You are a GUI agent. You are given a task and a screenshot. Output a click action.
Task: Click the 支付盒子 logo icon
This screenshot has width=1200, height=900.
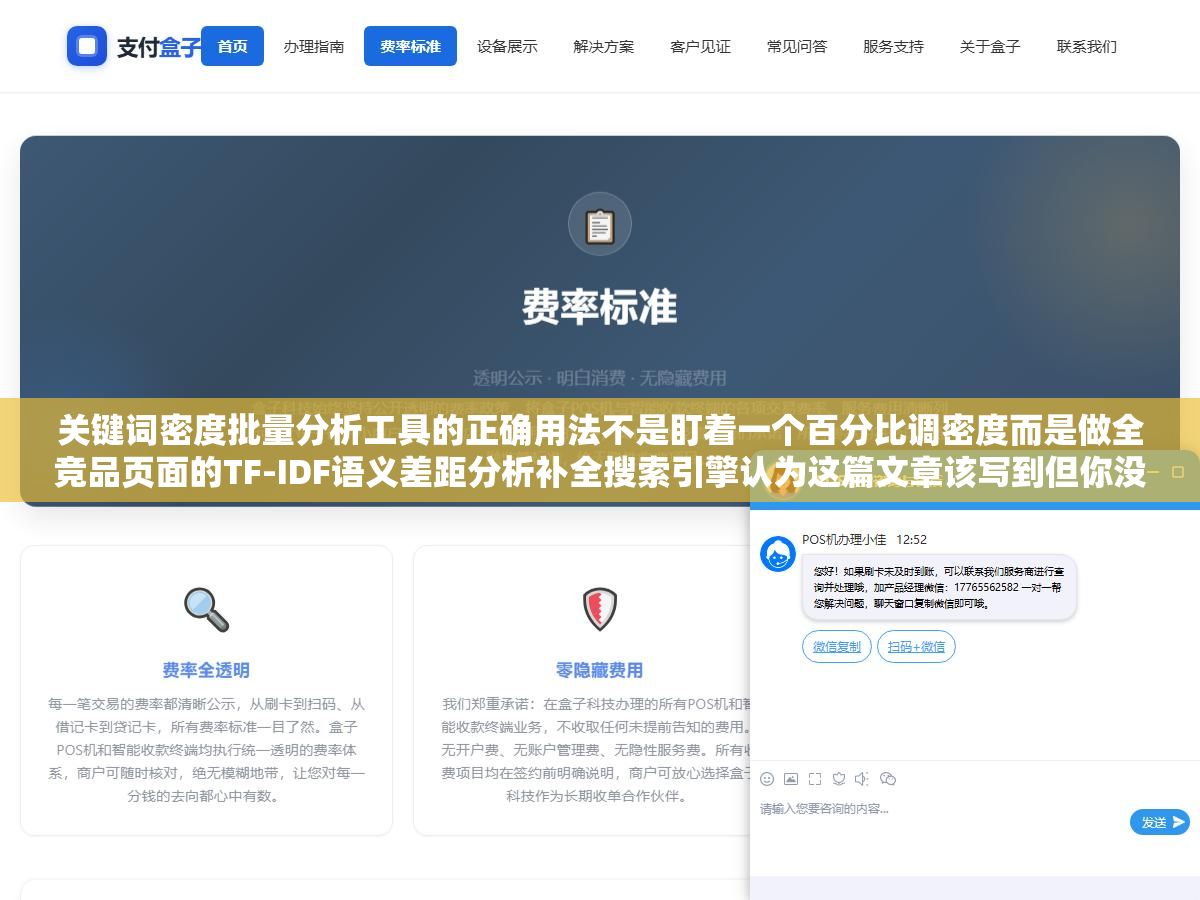(87, 46)
